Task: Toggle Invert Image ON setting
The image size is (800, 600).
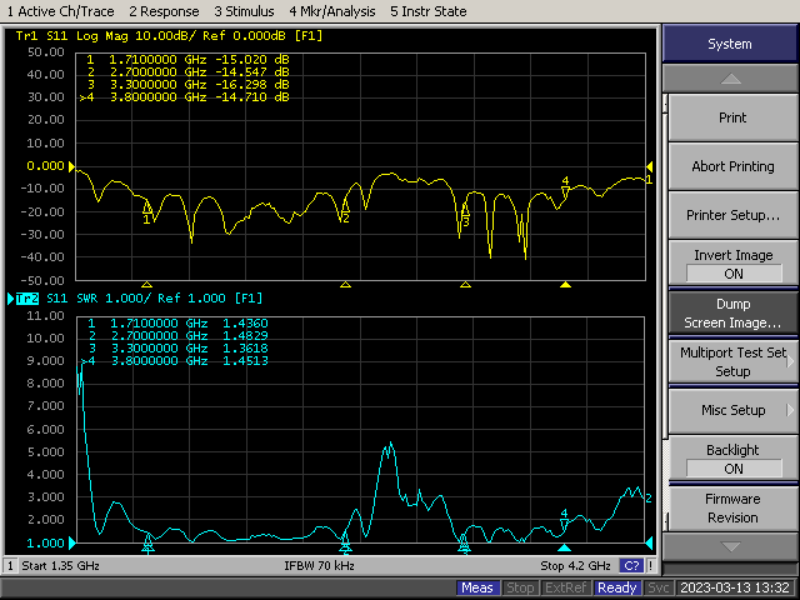Action: [x=733, y=264]
